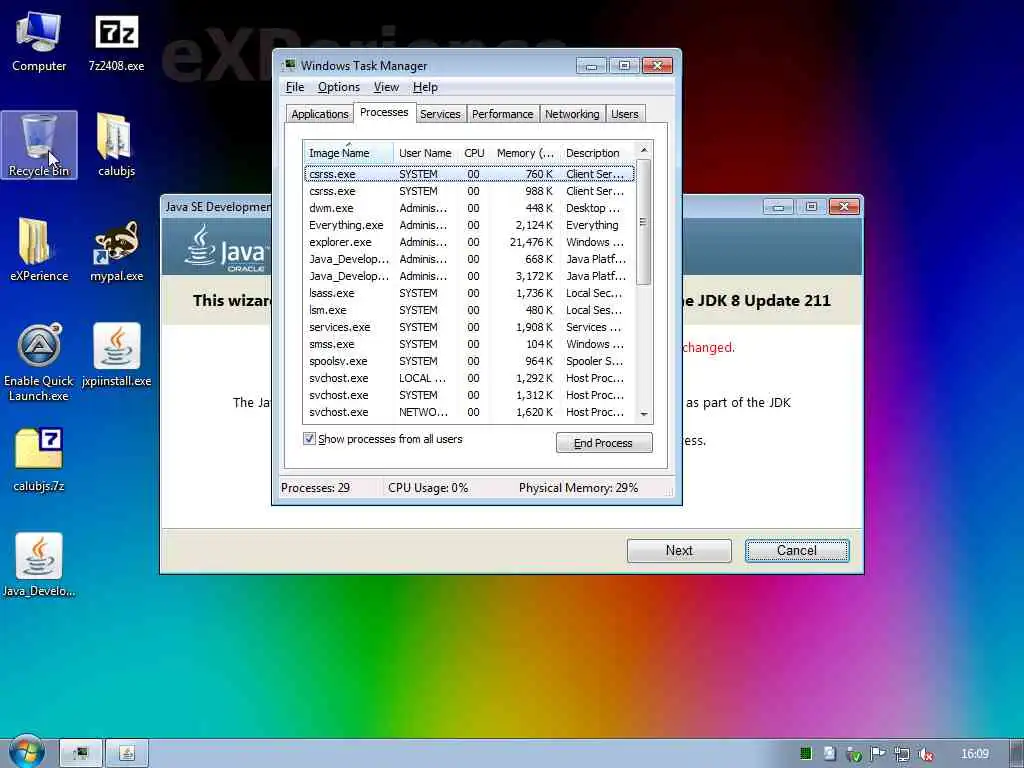
Task: Click the Show desktop strip in taskbar
Action: click(1016, 754)
